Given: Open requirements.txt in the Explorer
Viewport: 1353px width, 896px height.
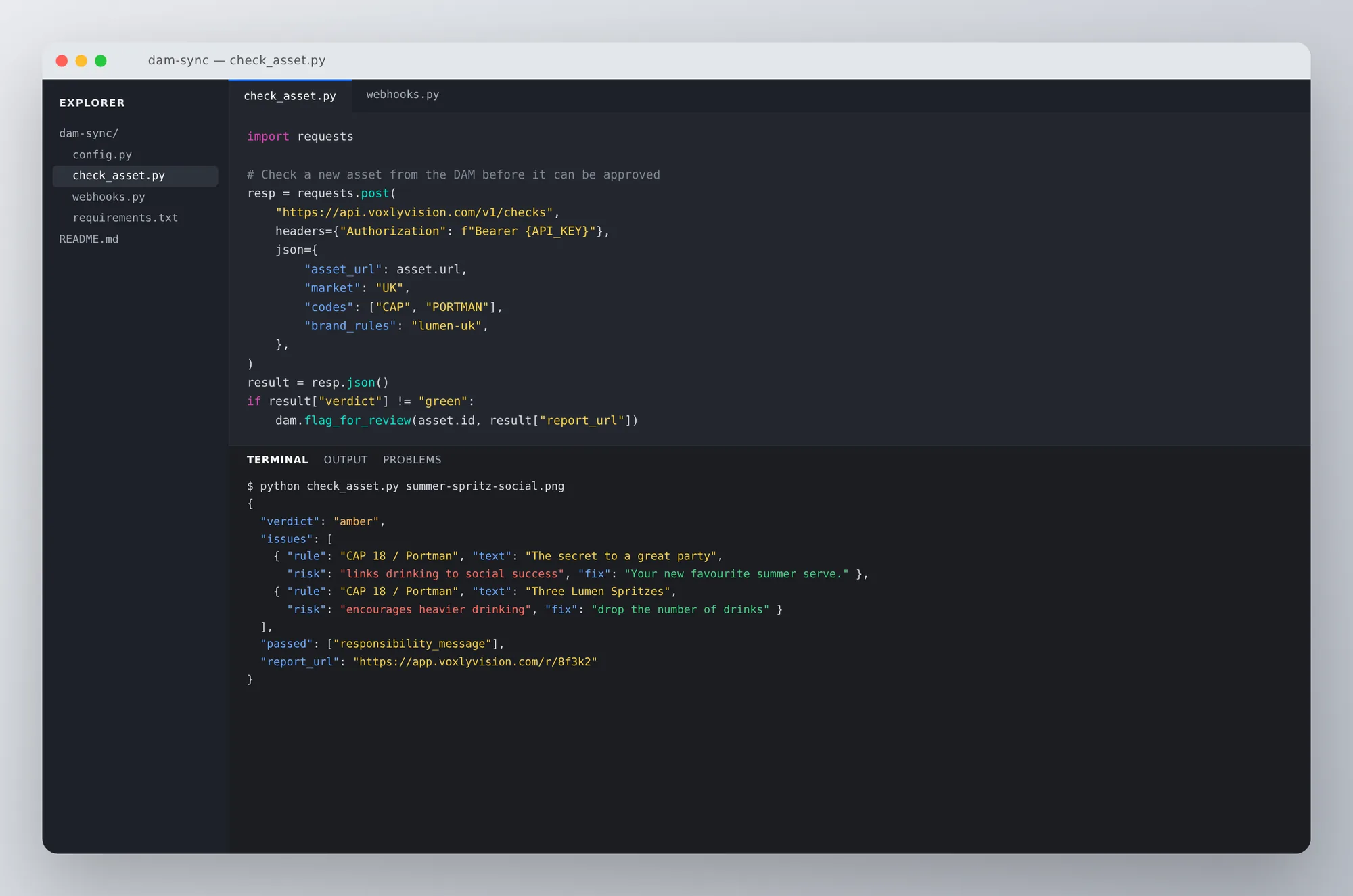Looking at the screenshot, I should coord(125,218).
